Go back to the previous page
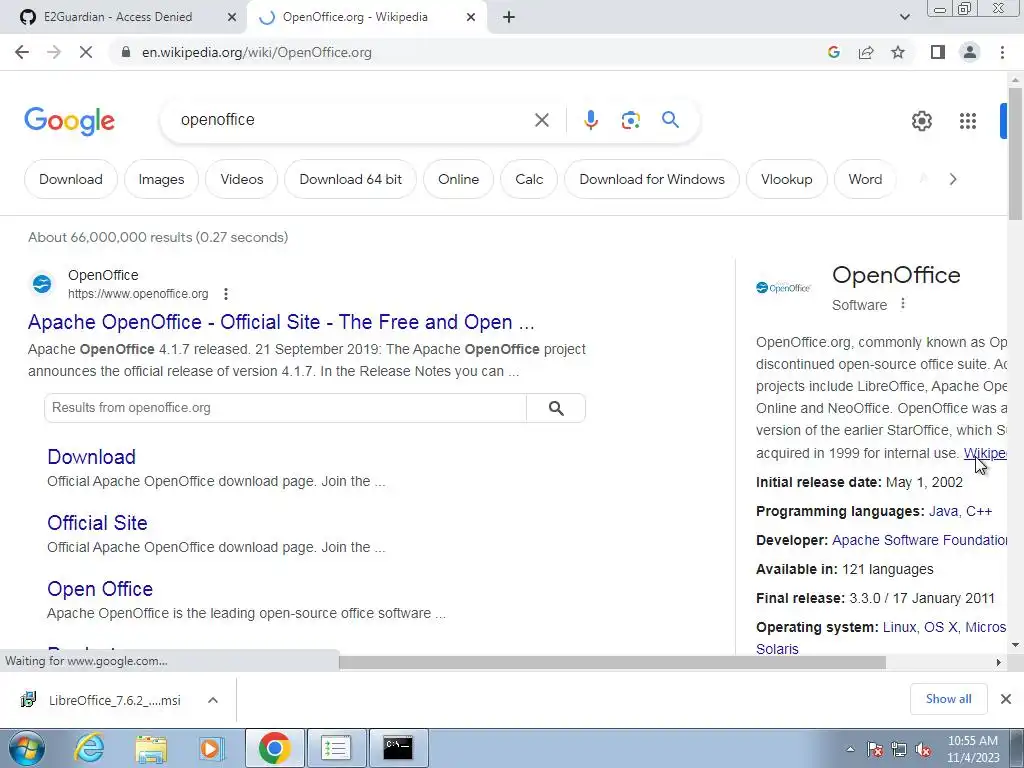The width and height of the screenshot is (1024, 768). click(x=22, y=52)
